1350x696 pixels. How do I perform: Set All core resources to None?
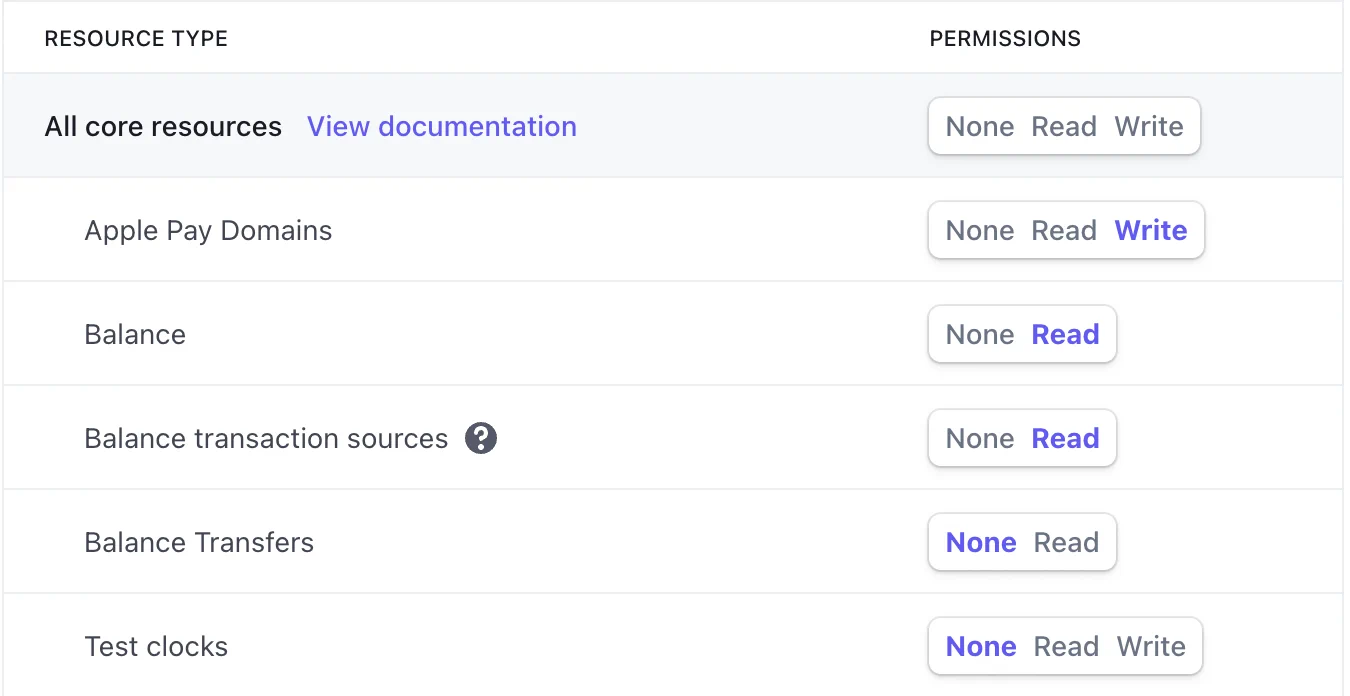(x=980, y=127)
